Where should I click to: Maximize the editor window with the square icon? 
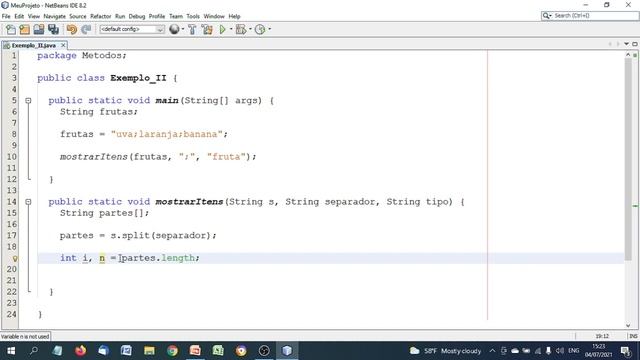click(x=635, y=44)
